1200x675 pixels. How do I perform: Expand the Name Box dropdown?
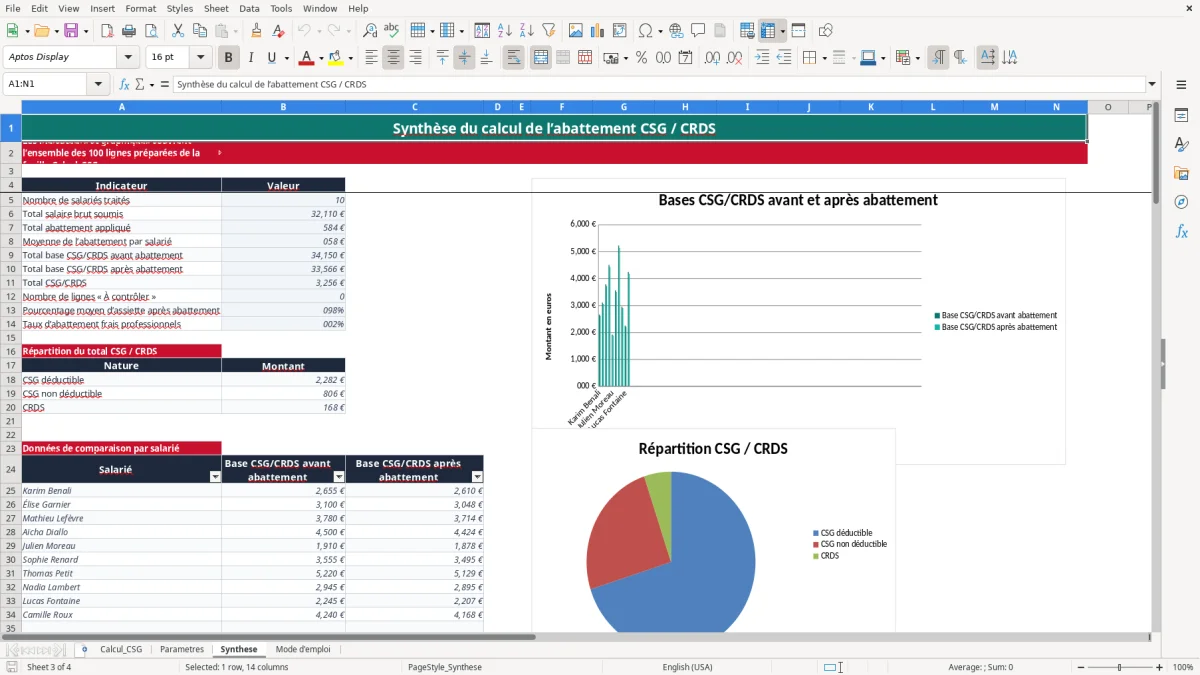pos(98,84)
